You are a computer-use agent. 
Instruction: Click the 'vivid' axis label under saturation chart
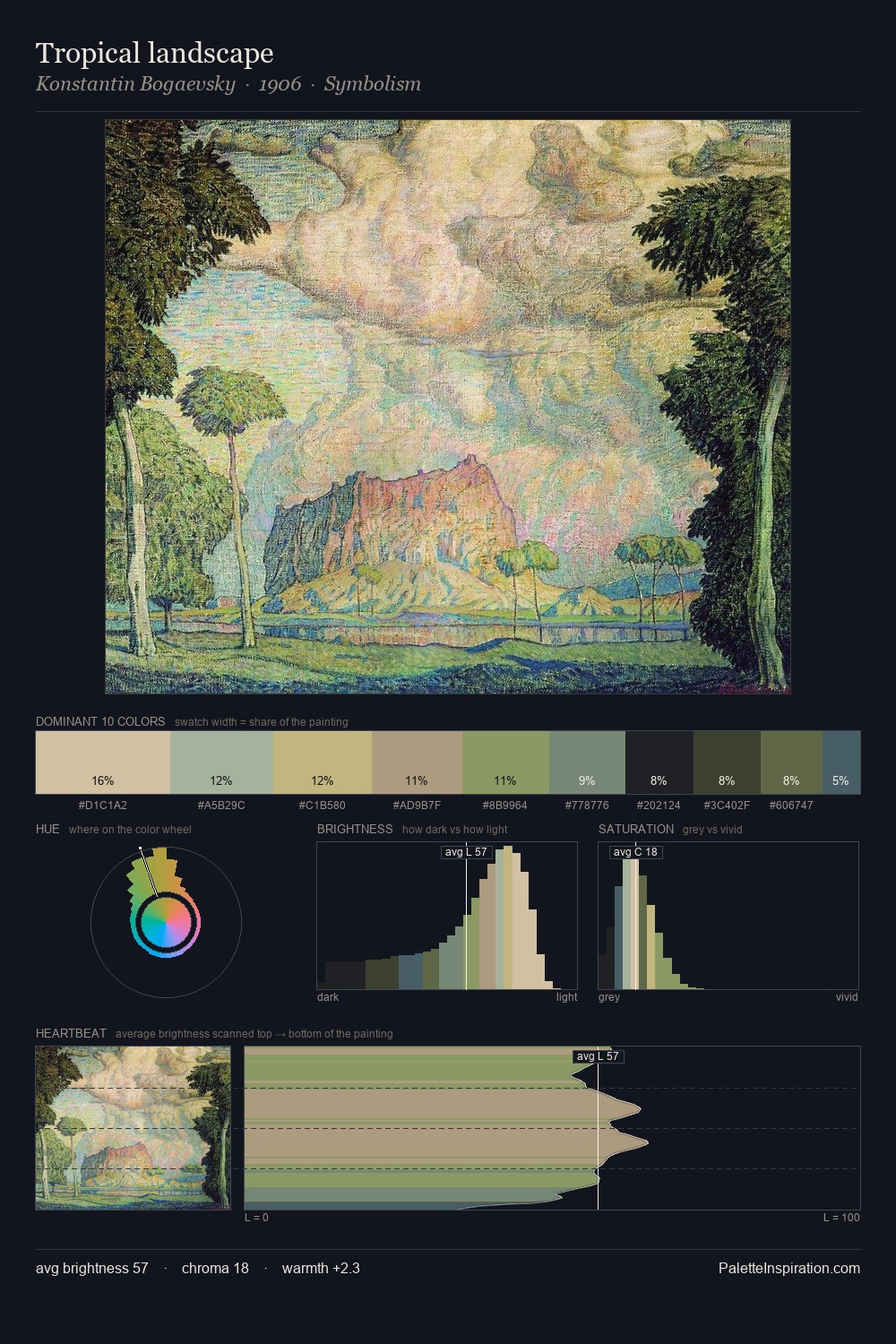(x=847, y=997)
